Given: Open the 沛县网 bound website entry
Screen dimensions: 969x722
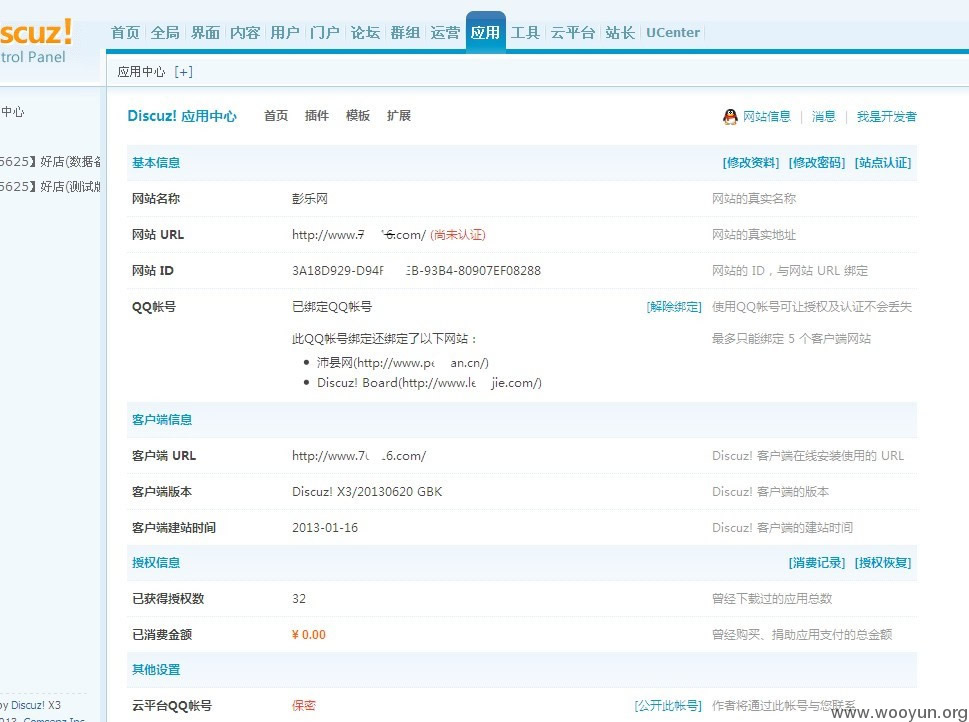Looking at the screenshot, I should point(402,363).
